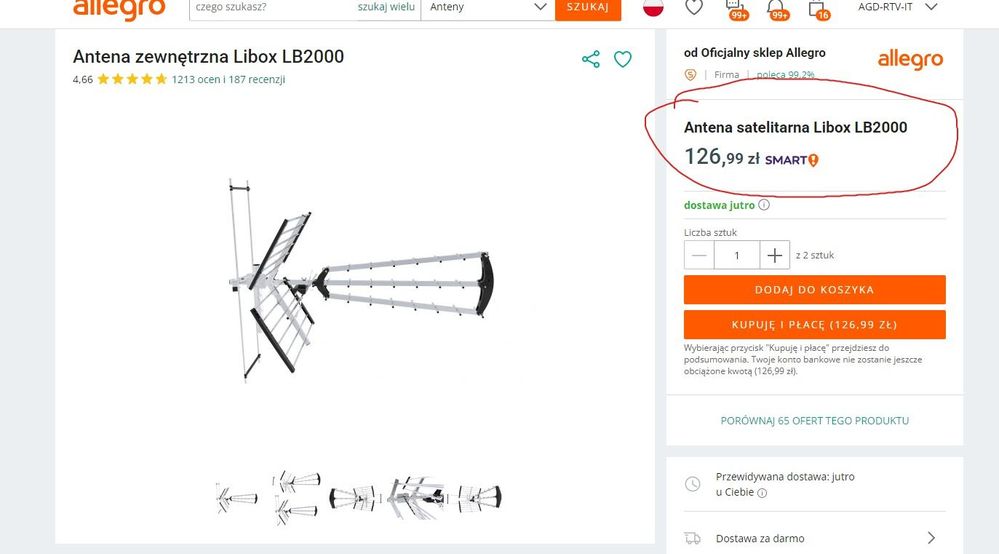999x554 pixels.
Task: Click the share icon near product title
Action: click(x=591, y=59)
